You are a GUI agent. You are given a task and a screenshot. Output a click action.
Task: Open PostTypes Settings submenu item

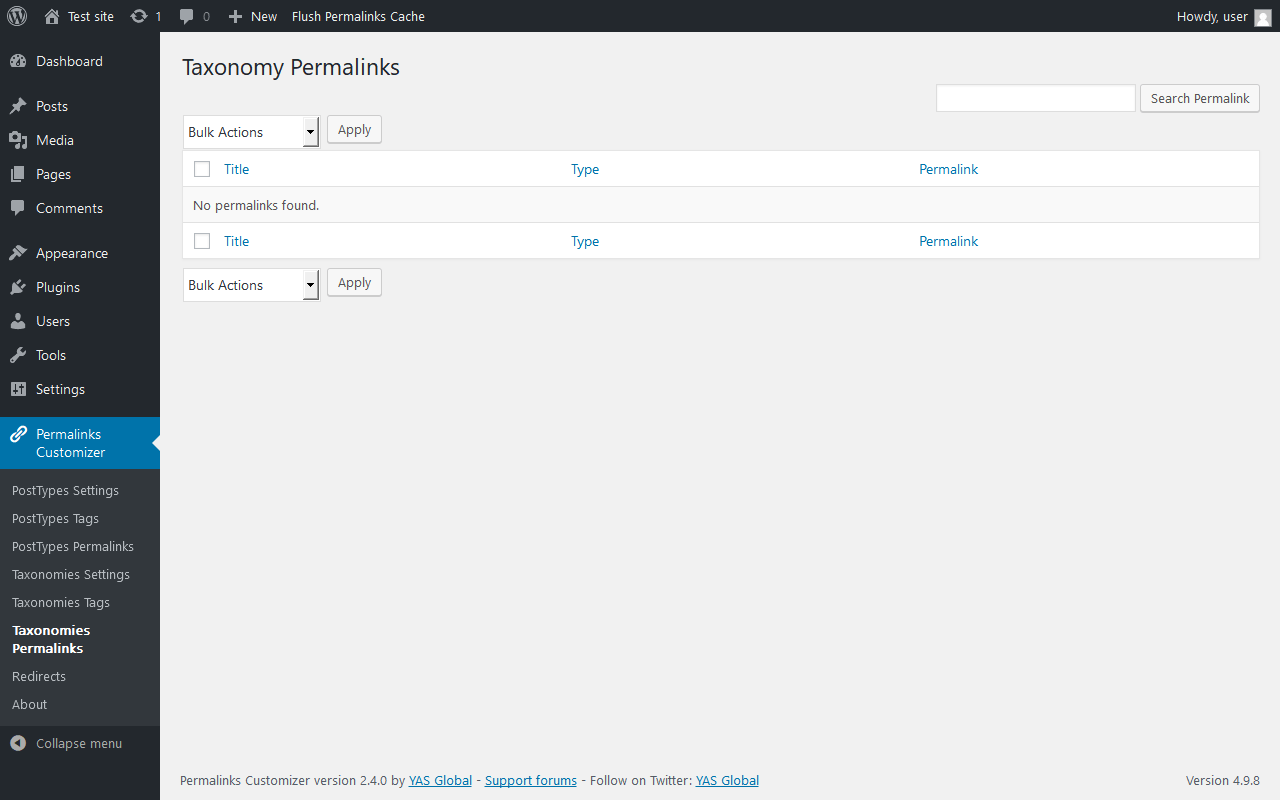pos(65,490)
